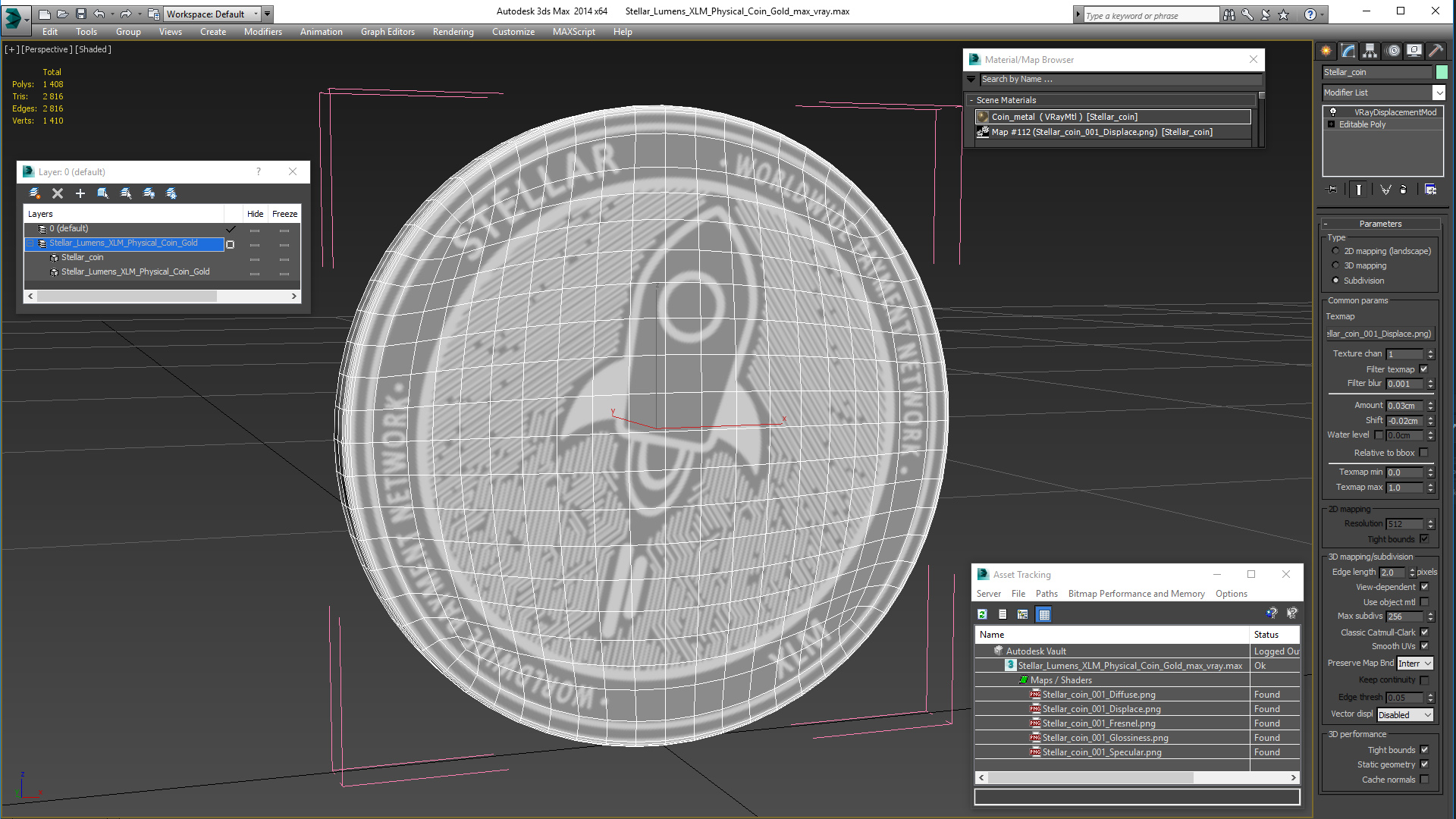This screenshot has width=1456, height=819.
Task: Toggle Static geometry checkbox
Action: (x=1424, y=764)
